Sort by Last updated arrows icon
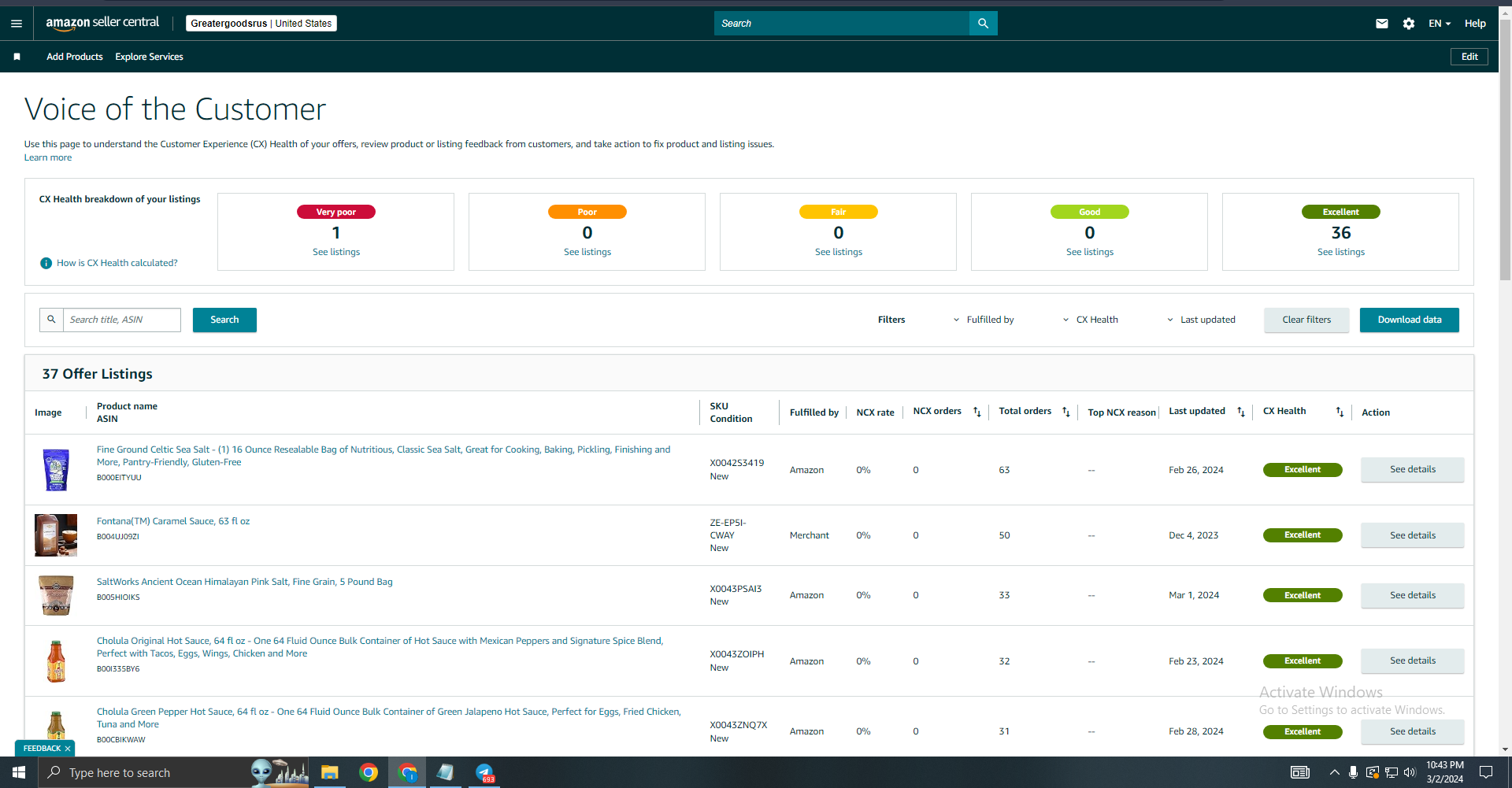 (1241, 412)
